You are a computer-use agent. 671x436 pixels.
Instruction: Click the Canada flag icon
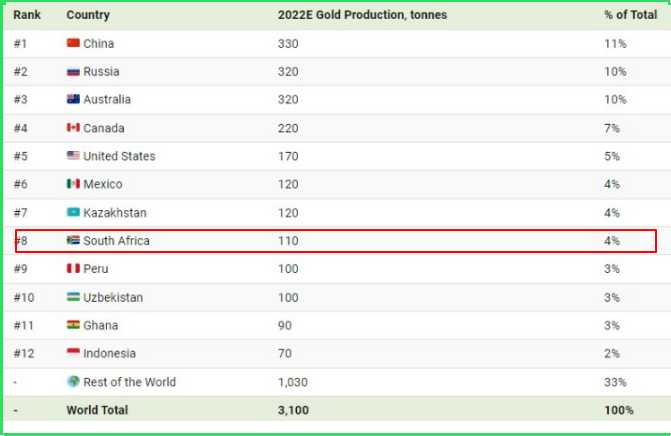[73, 128]
